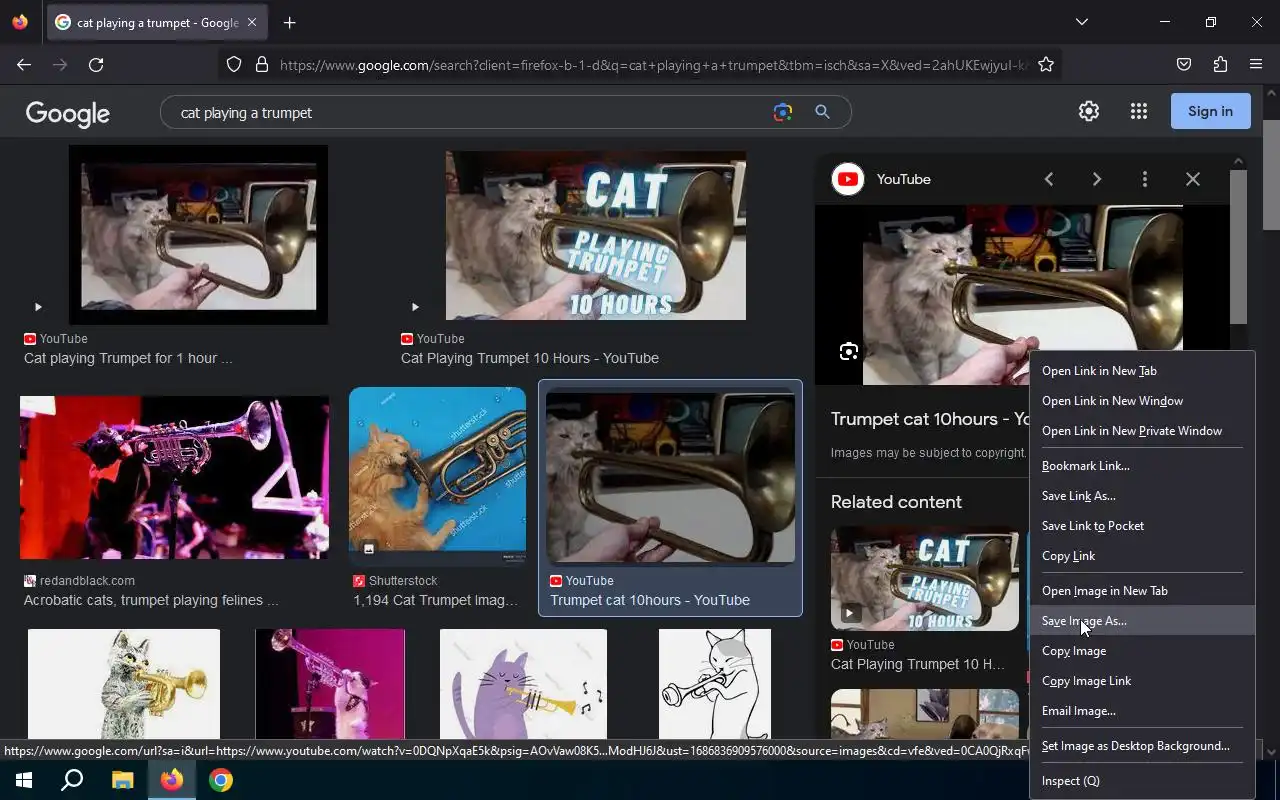1280x800 pixels.
Task: Select Save Link As from context menu
Action: 1142,496
